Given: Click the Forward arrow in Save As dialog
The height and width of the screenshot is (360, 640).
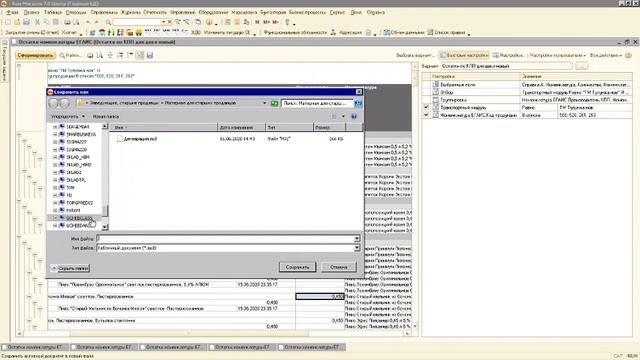Looking at the screenshot, I should coord(64,103).
